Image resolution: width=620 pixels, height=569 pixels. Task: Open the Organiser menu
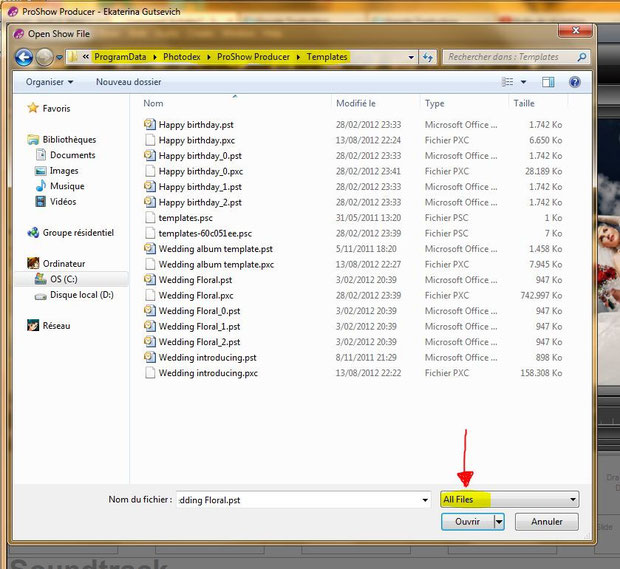(49, 82)
